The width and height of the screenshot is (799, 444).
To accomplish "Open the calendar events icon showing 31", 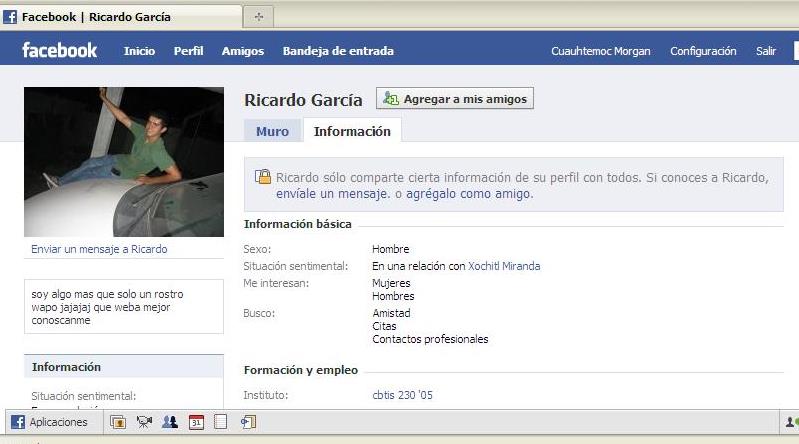I will pyautogui.click(x=196, y=422).
